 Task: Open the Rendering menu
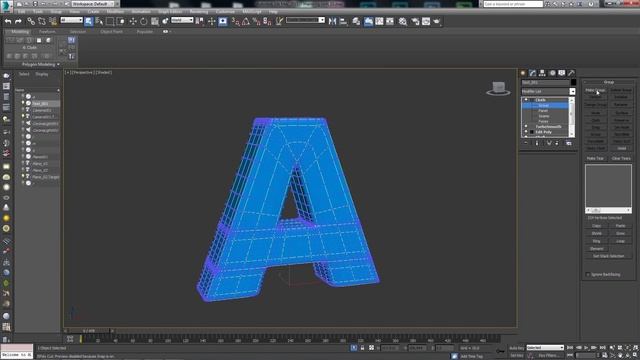tap(199, 12)
